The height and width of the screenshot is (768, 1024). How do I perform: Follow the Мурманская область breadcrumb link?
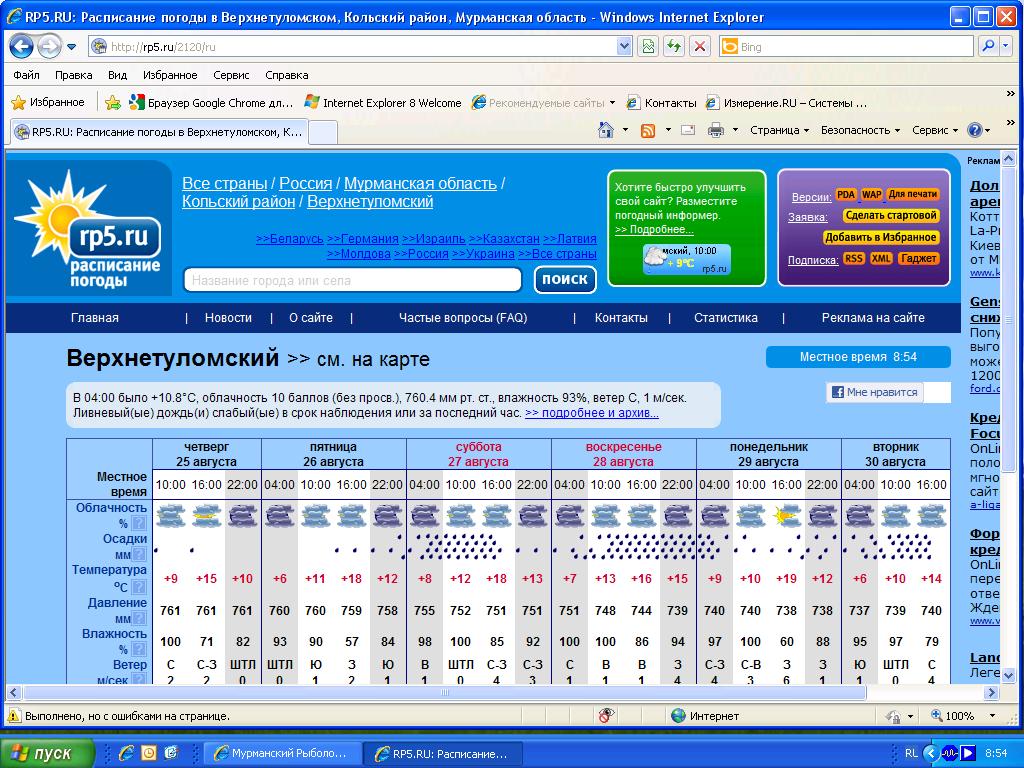420,184
